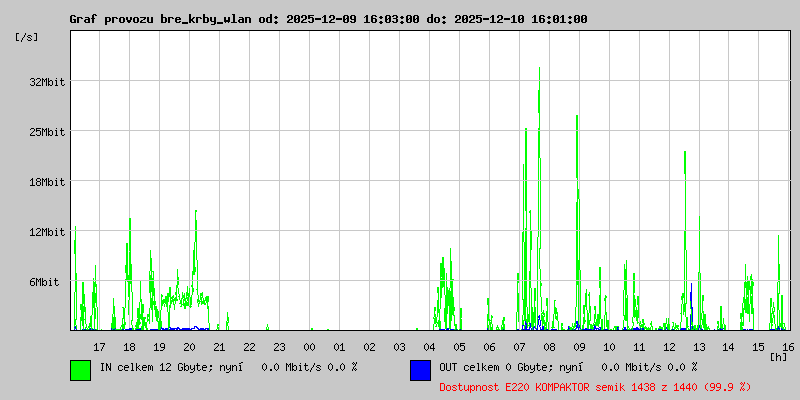Click hour label 08 on time axis

pyautogui.click(x=549, y=347)
